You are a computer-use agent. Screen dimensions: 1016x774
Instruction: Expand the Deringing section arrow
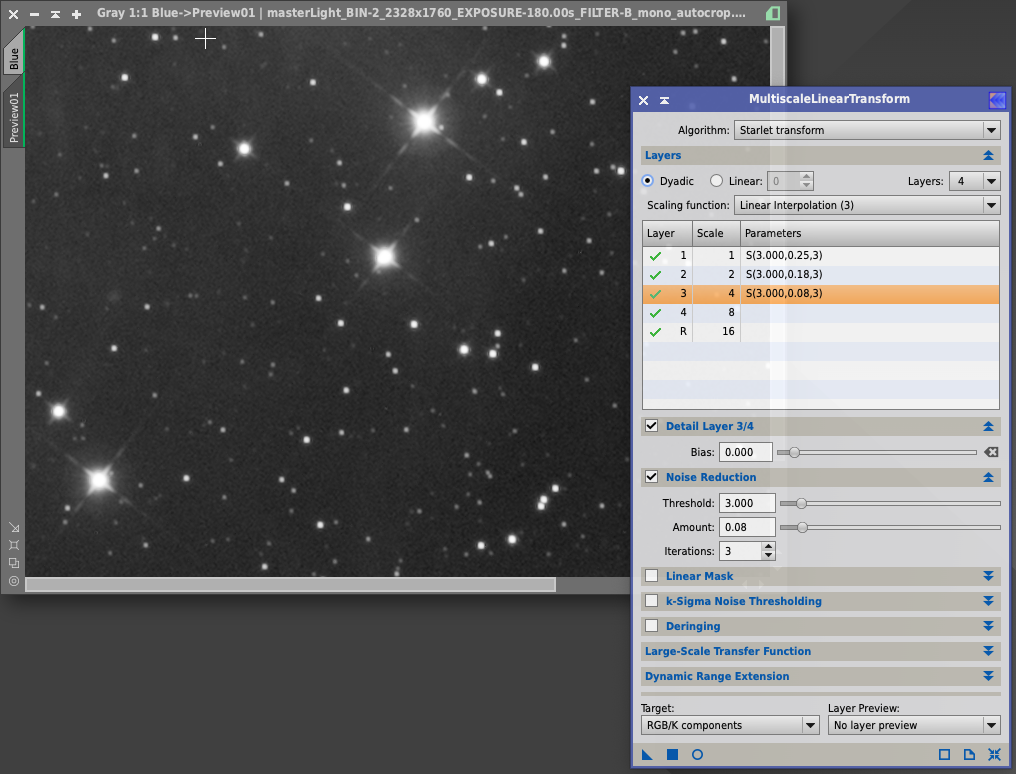coord(988,626)
